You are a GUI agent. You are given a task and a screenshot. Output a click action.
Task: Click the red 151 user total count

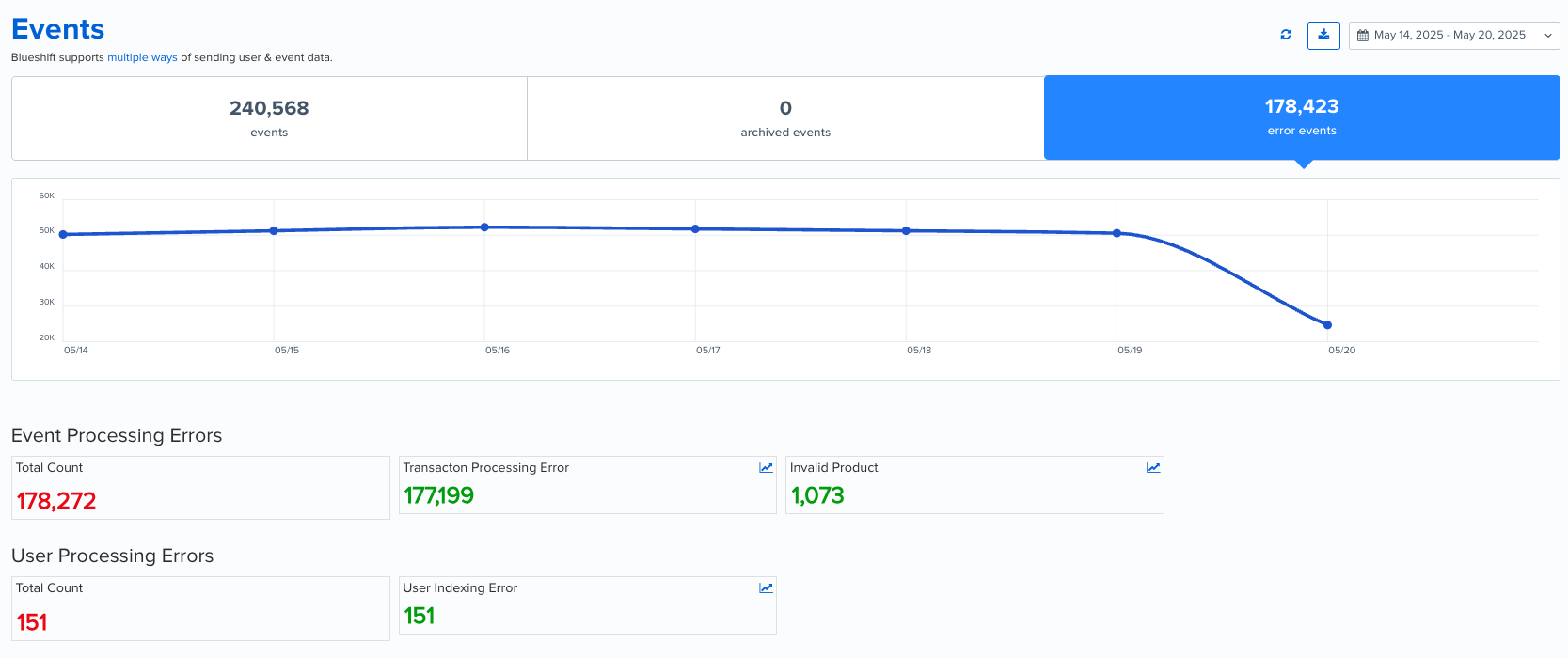32,622
